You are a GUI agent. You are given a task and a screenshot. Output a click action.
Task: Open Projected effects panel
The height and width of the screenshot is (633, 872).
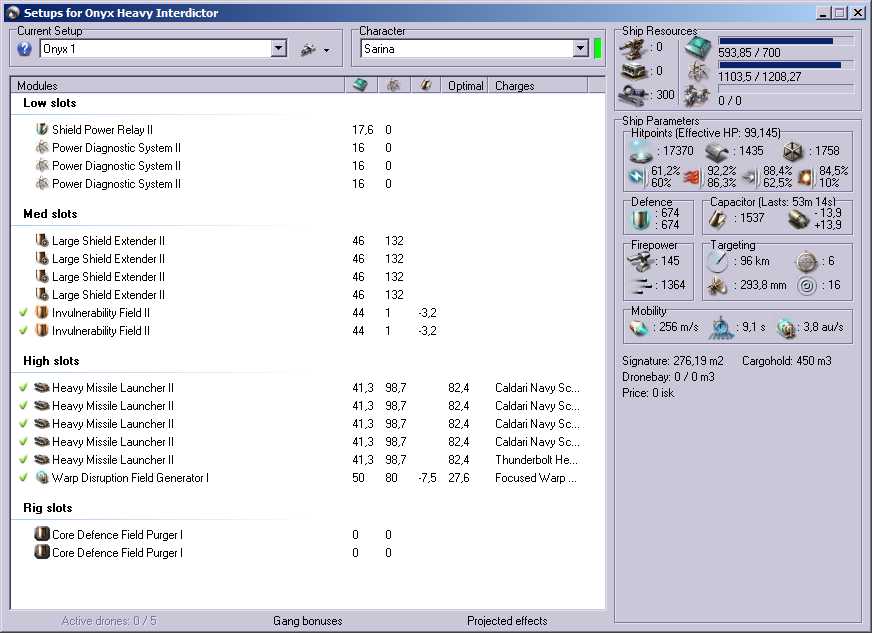507,621
